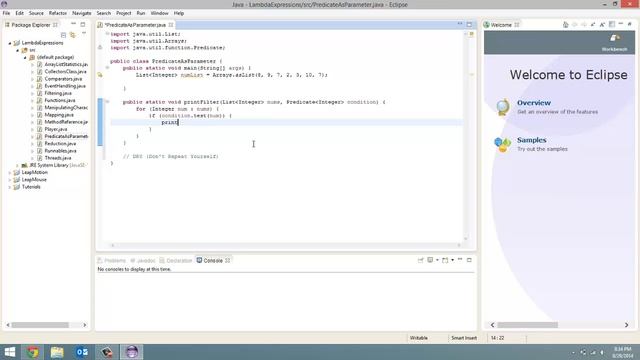
Task: Click right arrow of Welcome horizontal scrollbar
Action: pos(627,325)
